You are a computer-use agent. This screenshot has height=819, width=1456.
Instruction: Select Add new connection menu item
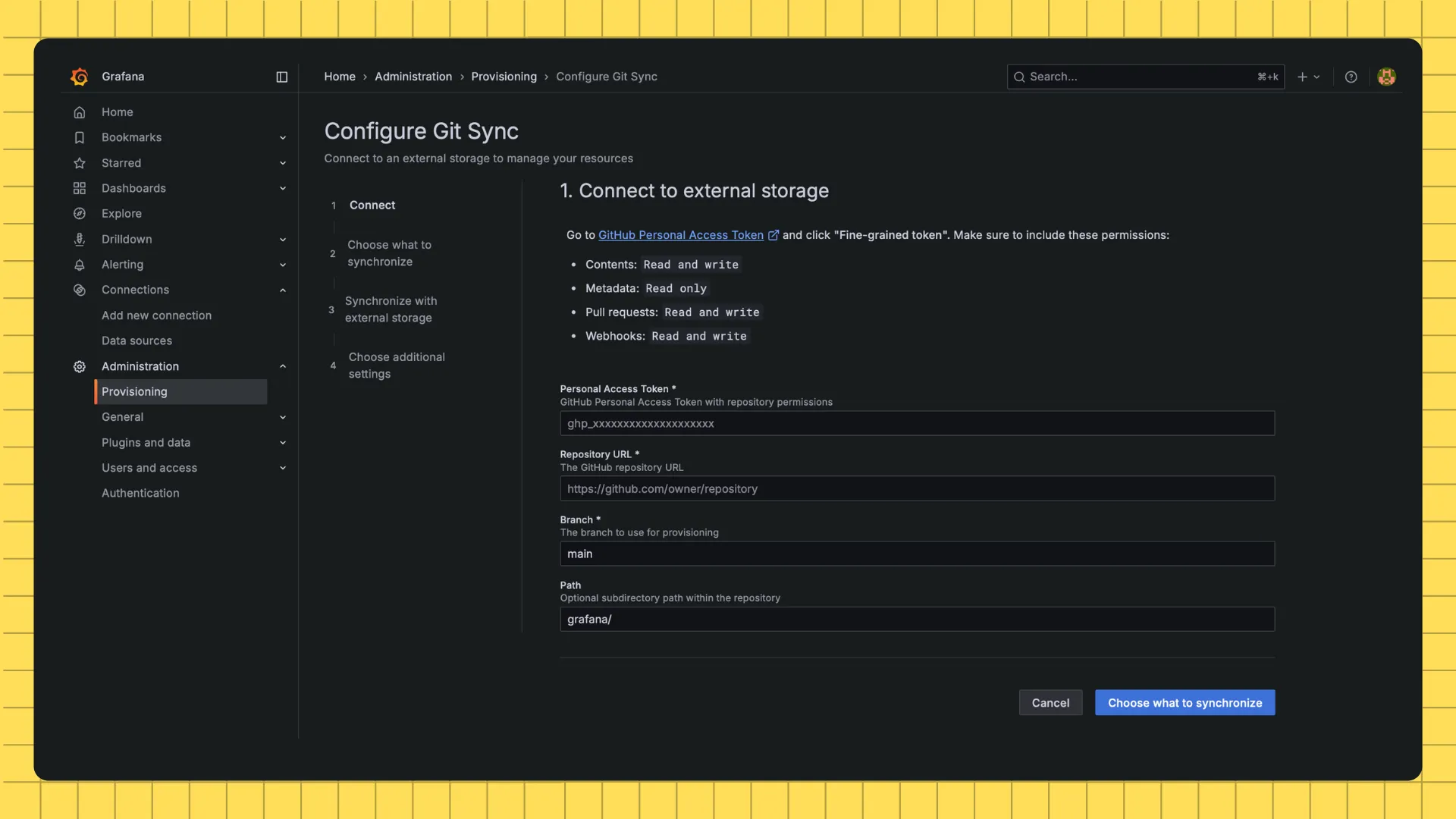tap(156, 315)
